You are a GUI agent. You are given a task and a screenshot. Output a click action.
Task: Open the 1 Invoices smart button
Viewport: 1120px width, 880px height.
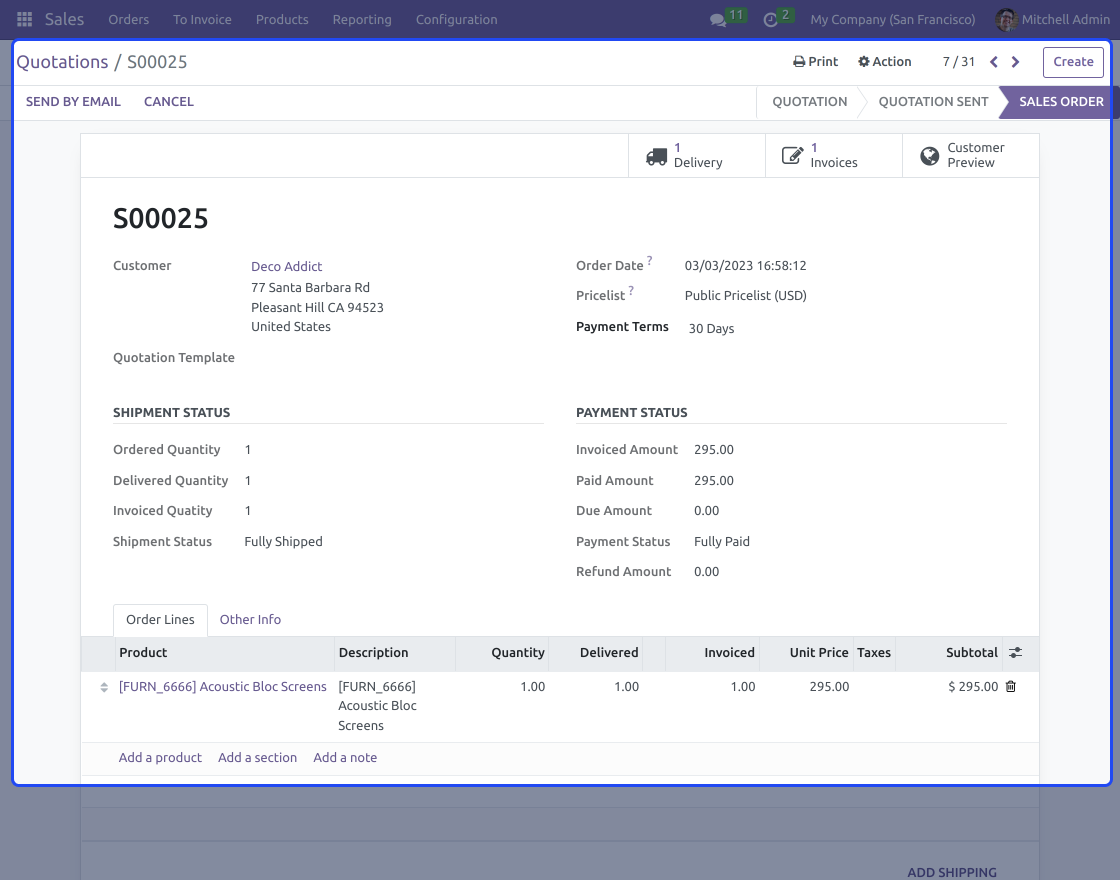[834, 156]
